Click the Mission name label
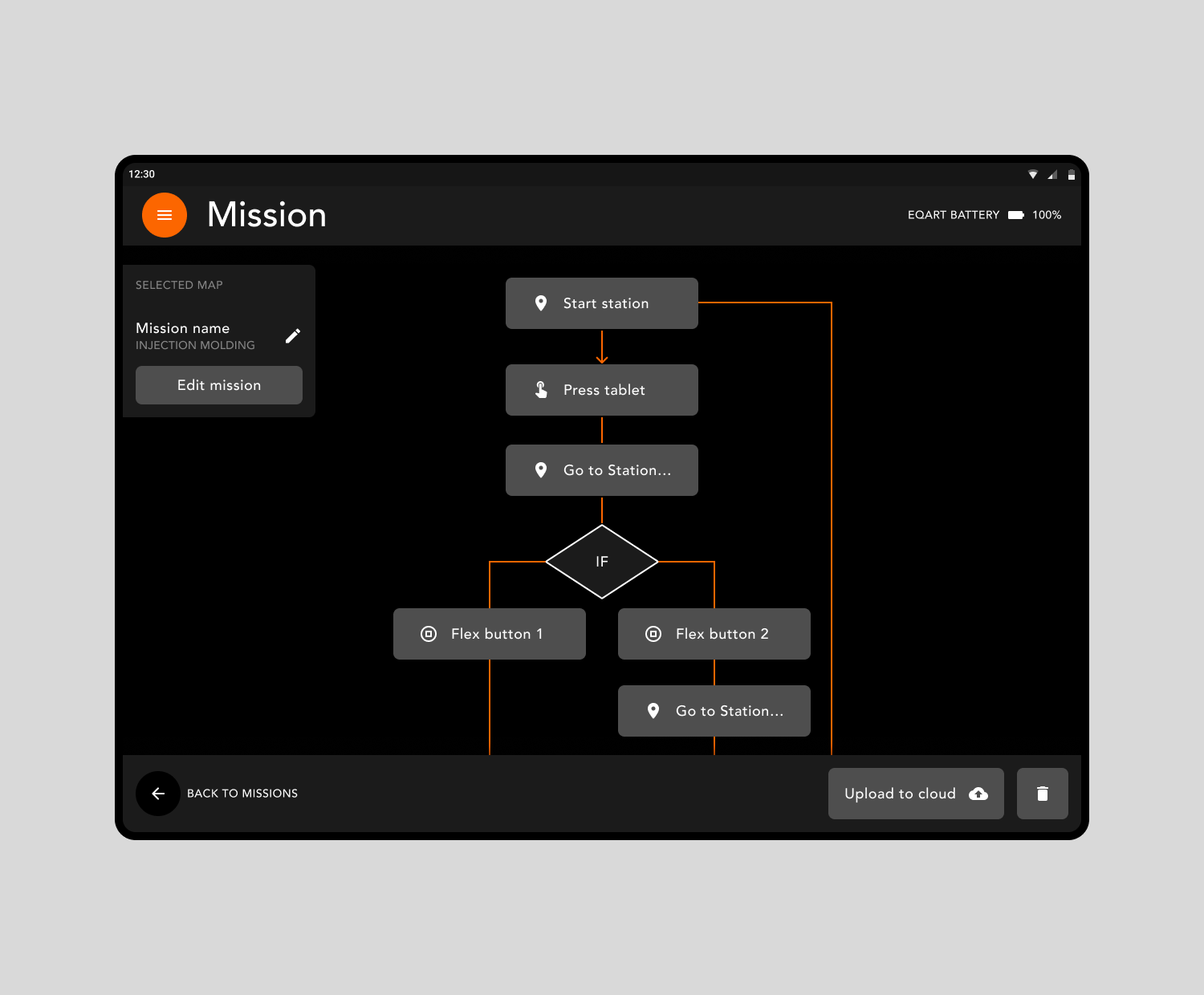Image resolution: width=1204 pixels, height=995 pixels. pyautogui.click(x=183, y=328)
